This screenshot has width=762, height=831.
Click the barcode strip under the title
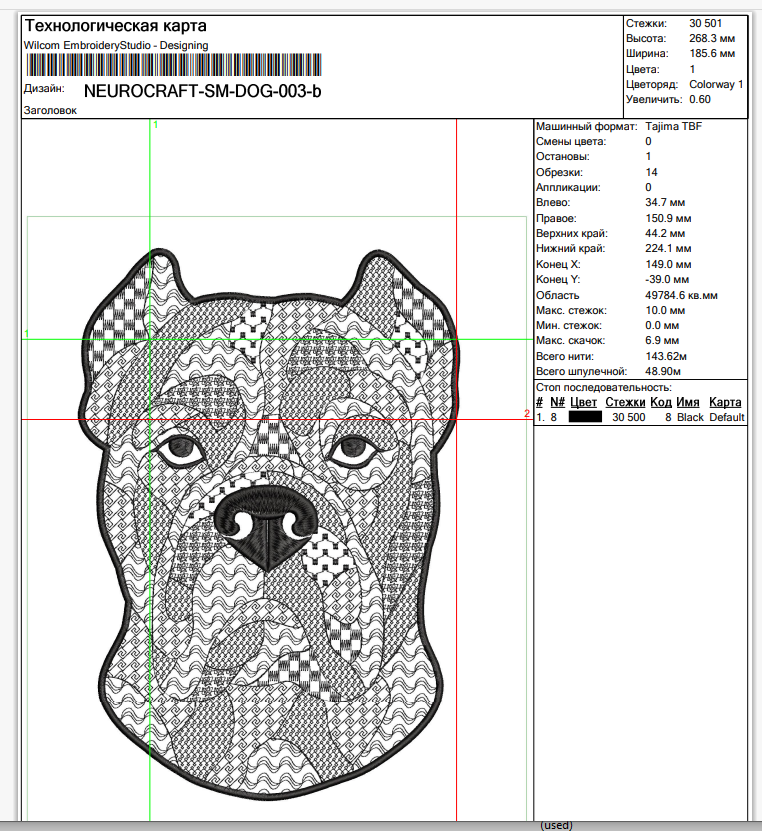(x=174, y=65)
